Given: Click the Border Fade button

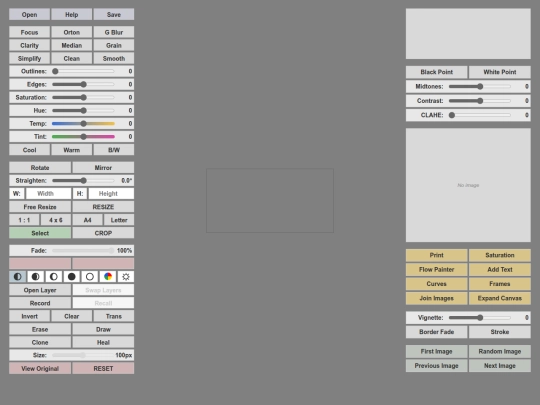Looking at the screenshot, I should tap(436, 332).
